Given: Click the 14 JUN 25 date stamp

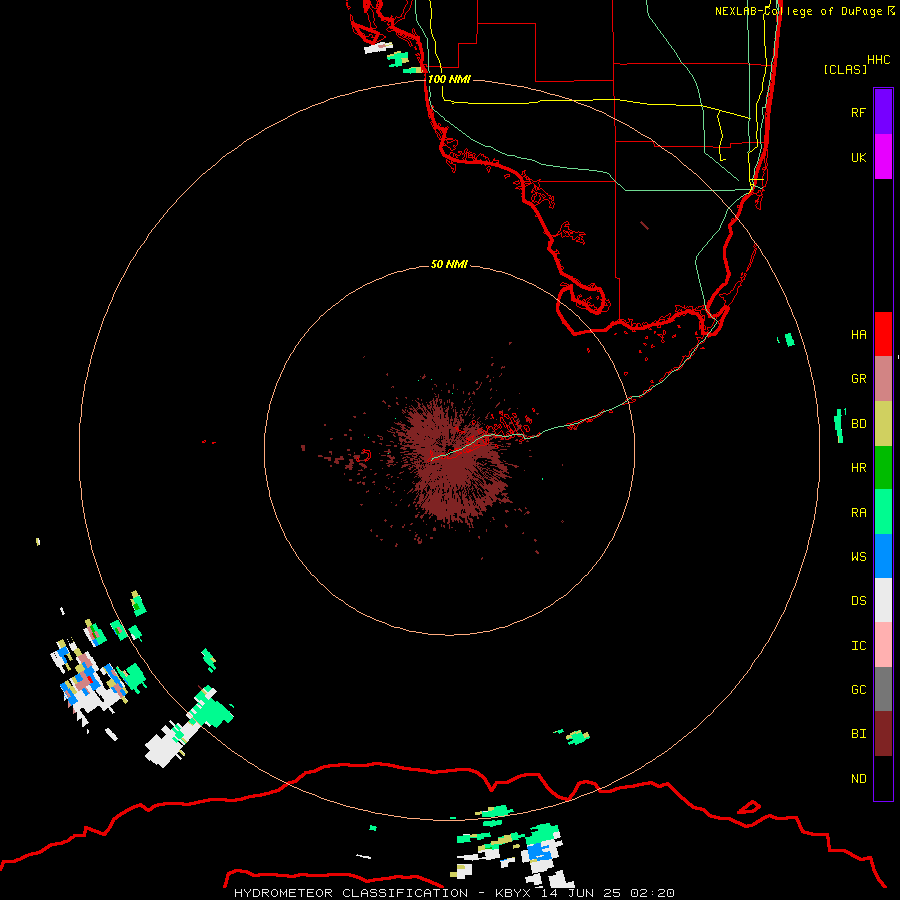Looking at the screenshot, I should (581, 893).
